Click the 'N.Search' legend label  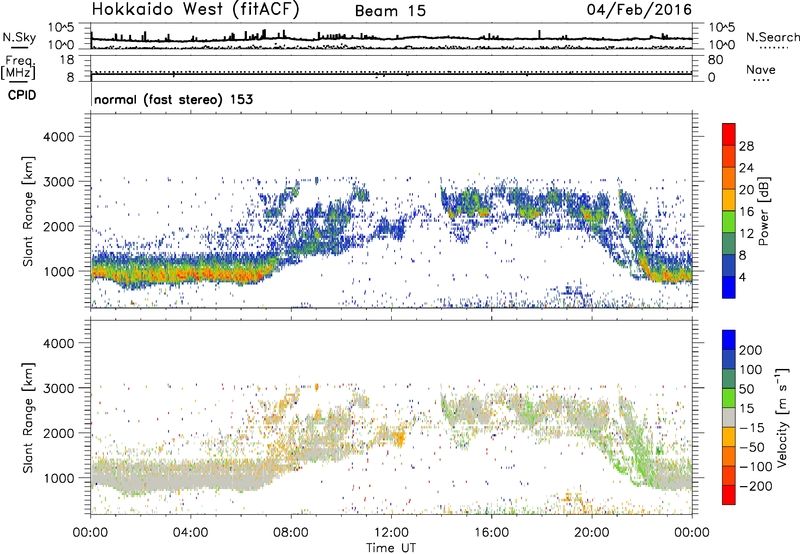tap(772, 37)
